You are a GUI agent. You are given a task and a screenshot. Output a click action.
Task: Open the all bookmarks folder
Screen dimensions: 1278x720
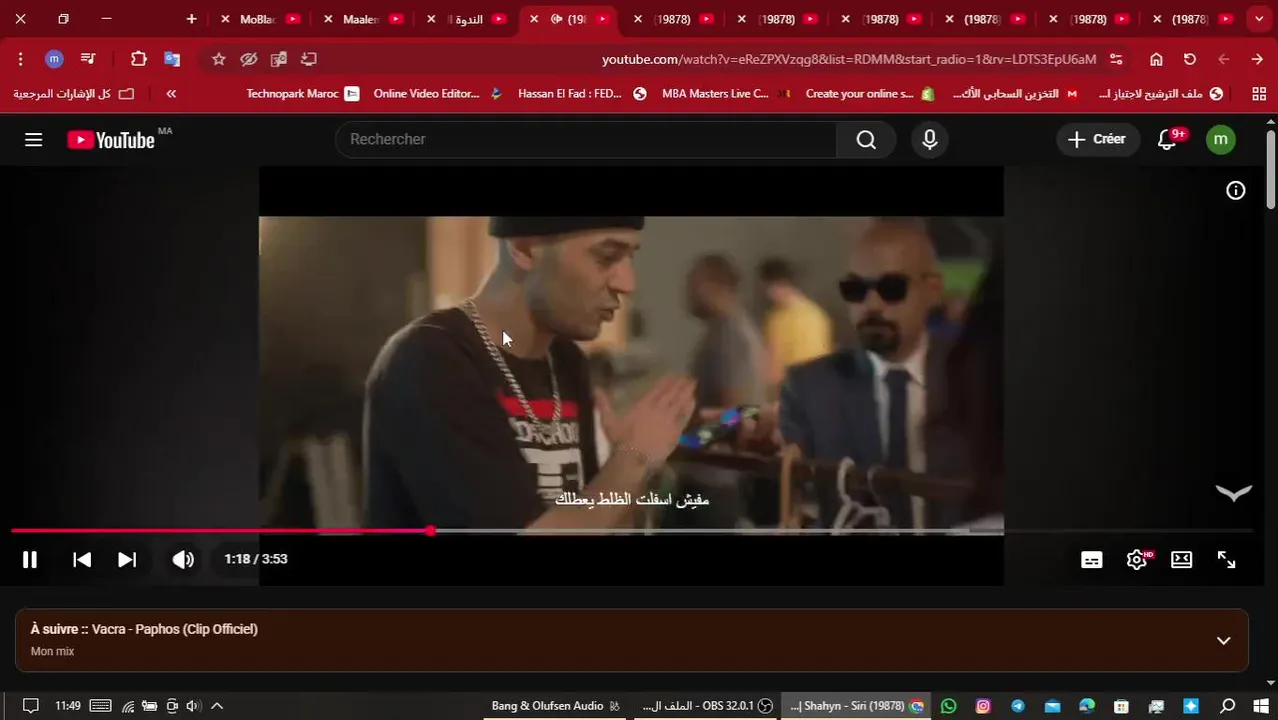(x=74, y=94)
